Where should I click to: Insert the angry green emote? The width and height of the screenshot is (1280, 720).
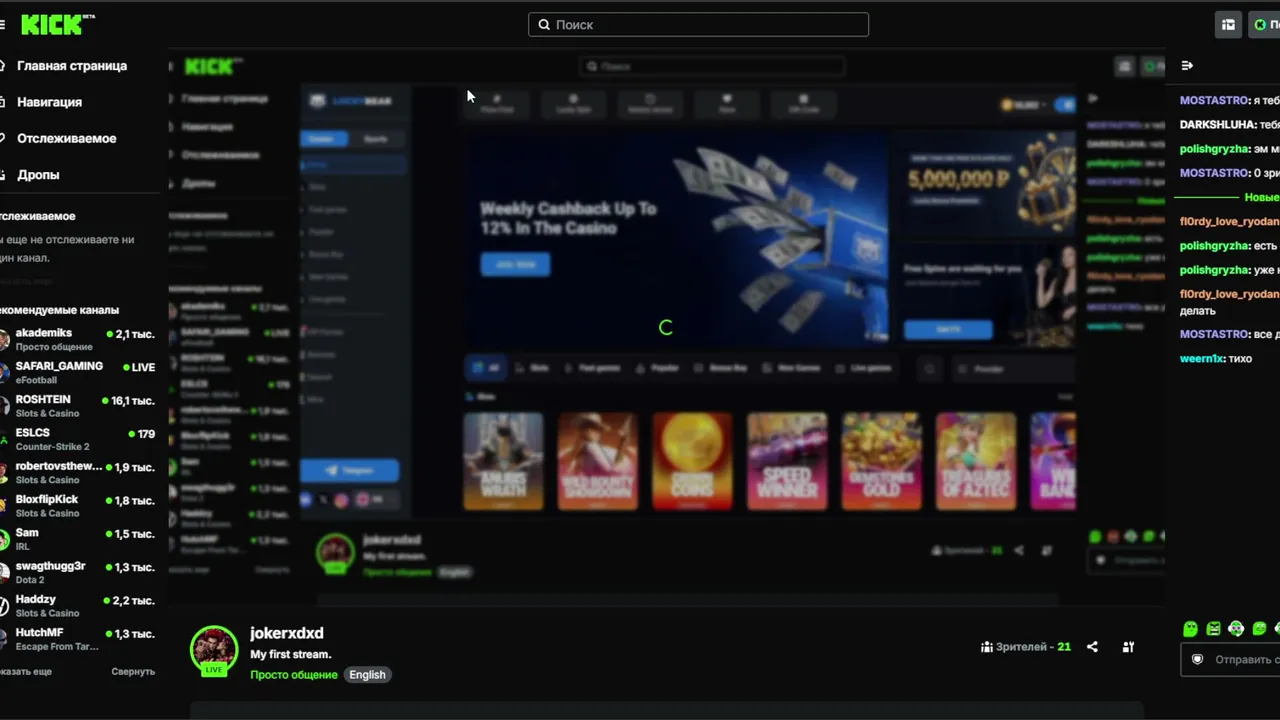coord(1213,629)
